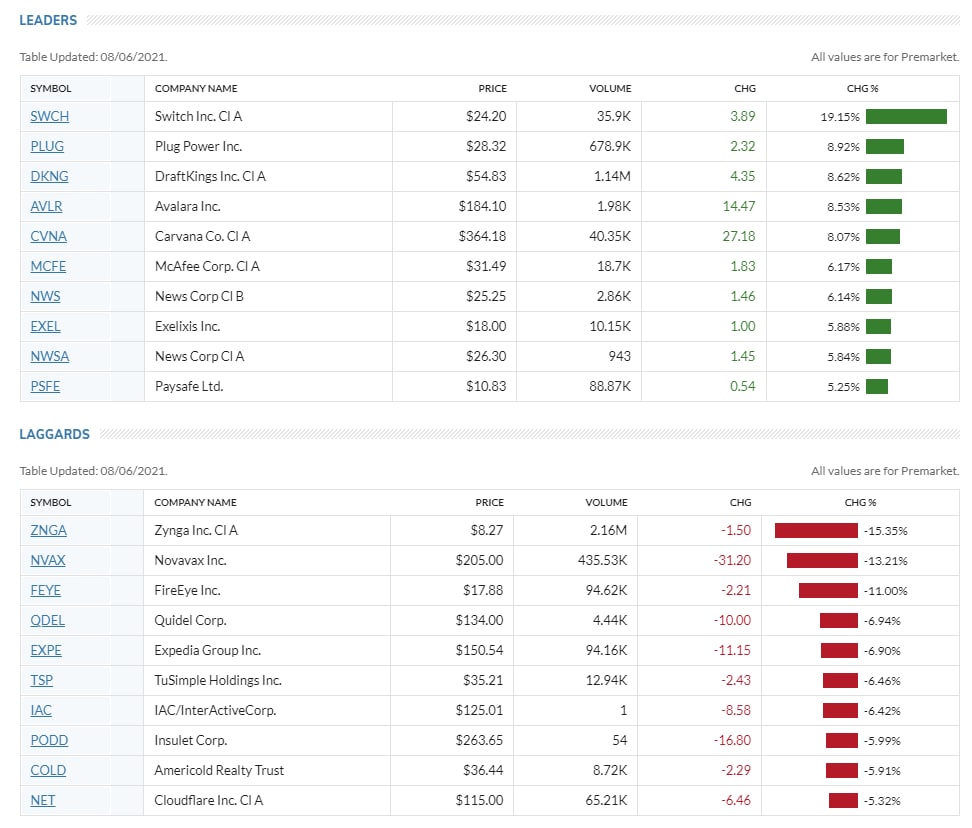Click the Leaders CHG % column header
The width and height of the screenshot is (972, 828).
click(x=862, y=89)
